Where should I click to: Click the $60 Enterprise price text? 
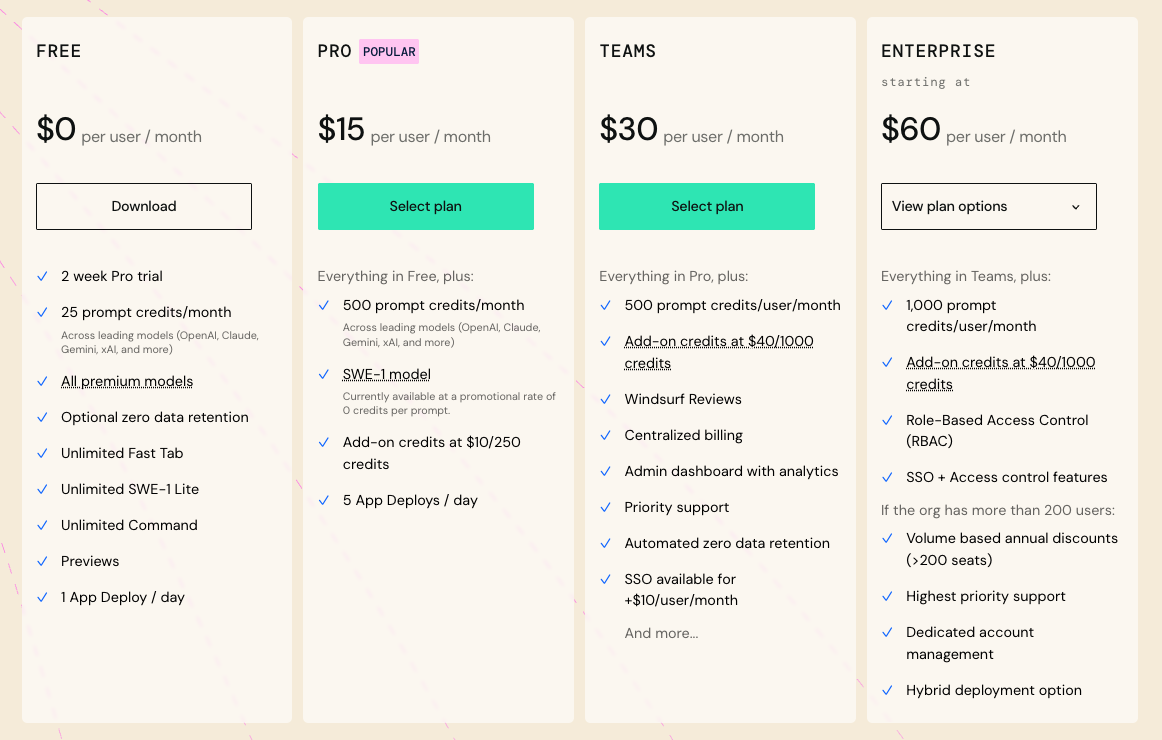click(911, 130)
